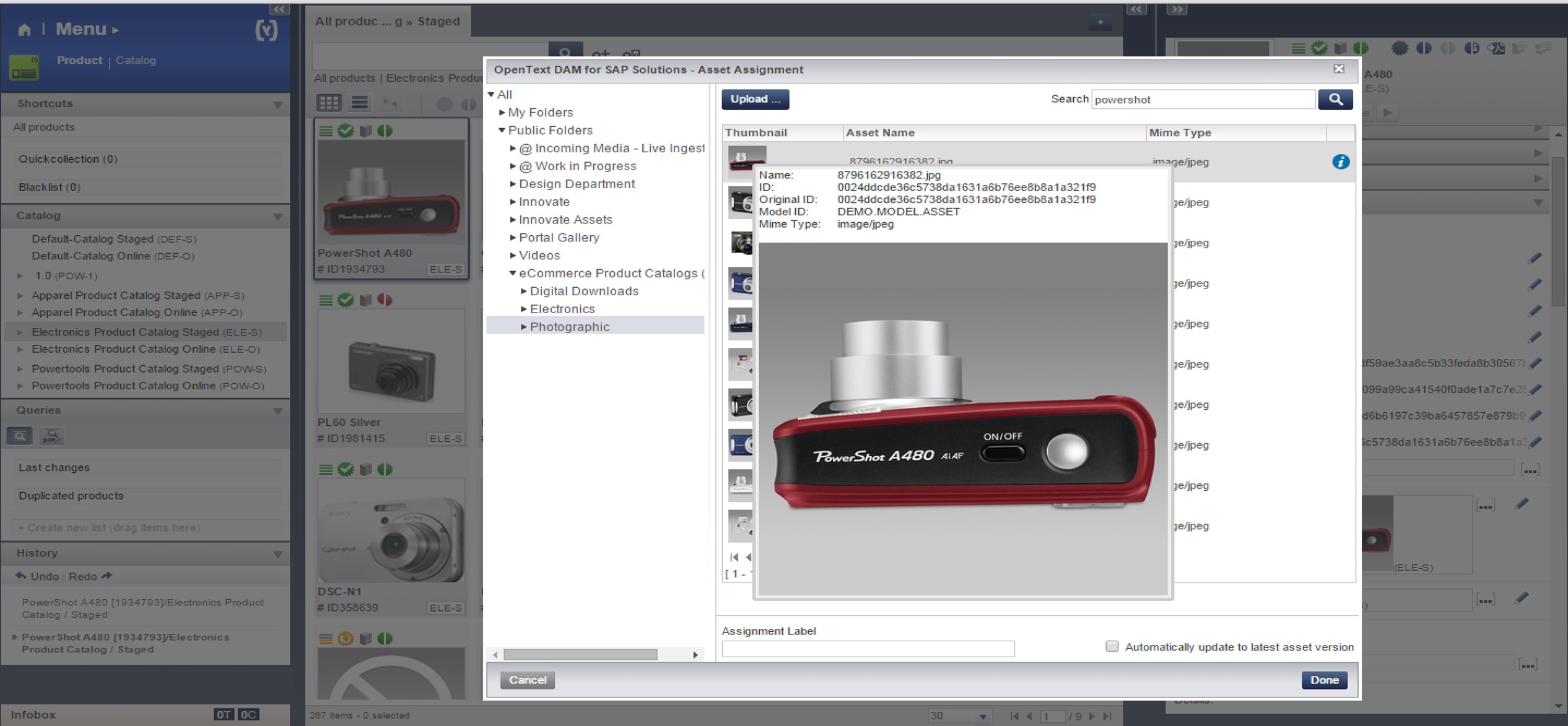This screenshot has height=726, width=1568.
Task: Collapse Public Folders tree node
Action: pyautogui.click(x=502, y=130)
